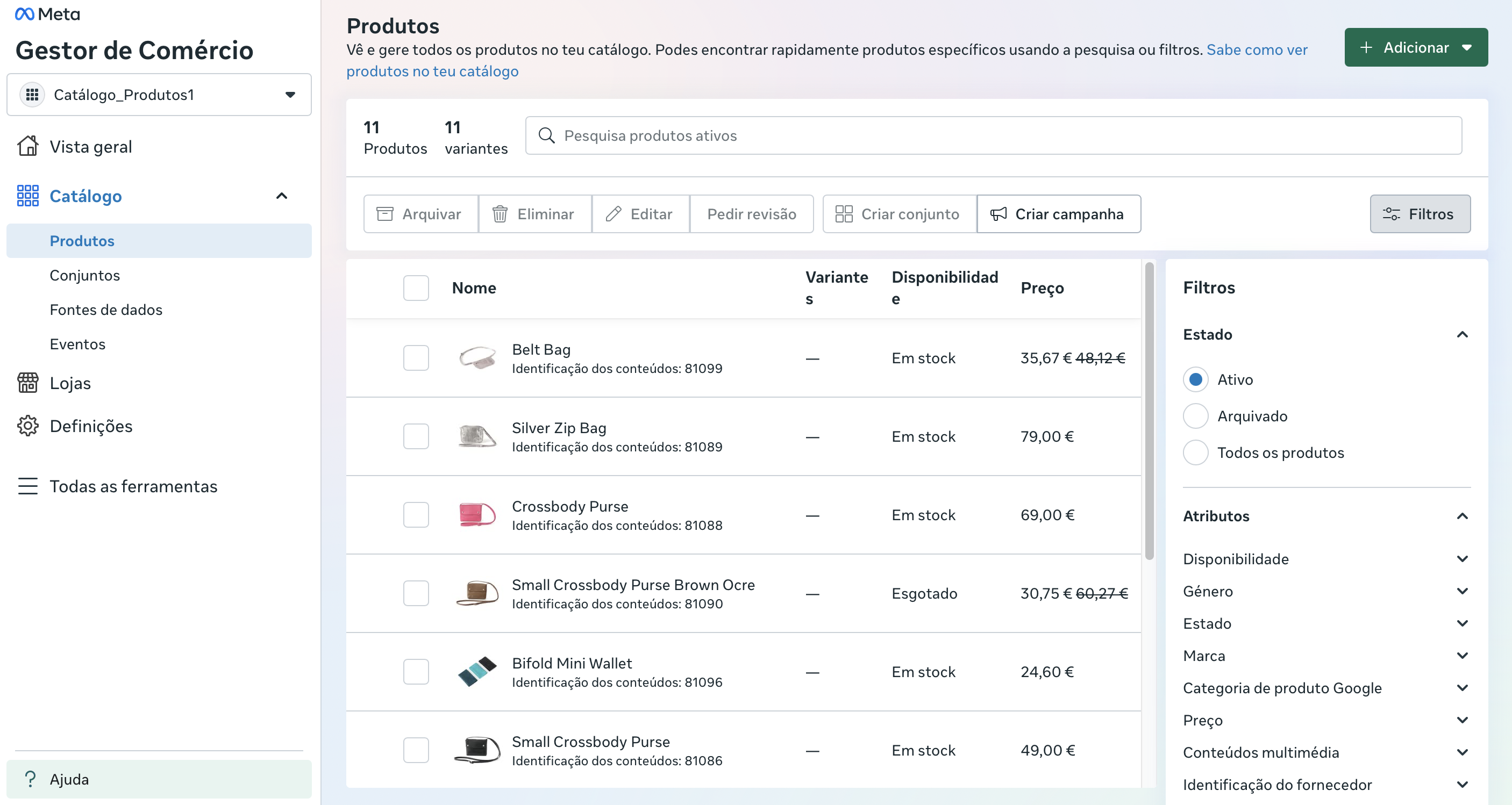This screenshot has height=805, width=1512.
Task: Click the Filtros toggle button
Action: tap(1420, 214)
